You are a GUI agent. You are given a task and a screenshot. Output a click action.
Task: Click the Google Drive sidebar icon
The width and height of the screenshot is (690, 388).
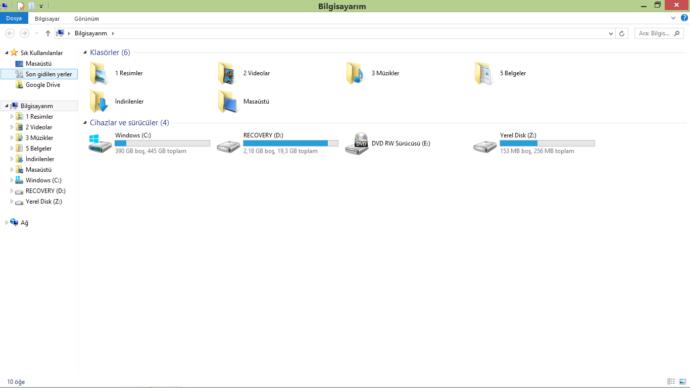pos(19,85)
